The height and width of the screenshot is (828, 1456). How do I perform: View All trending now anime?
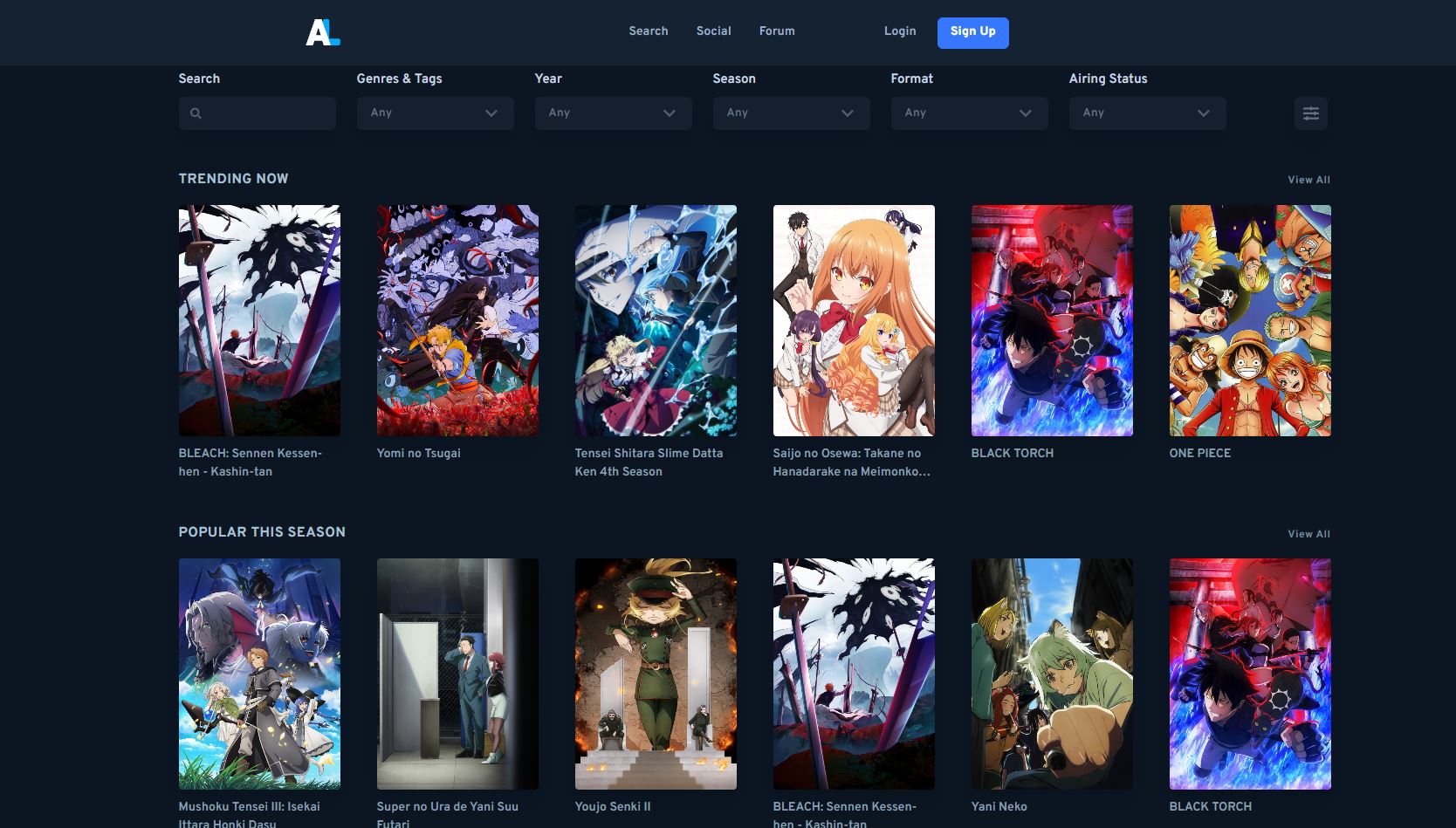(x=1308, y=180)
